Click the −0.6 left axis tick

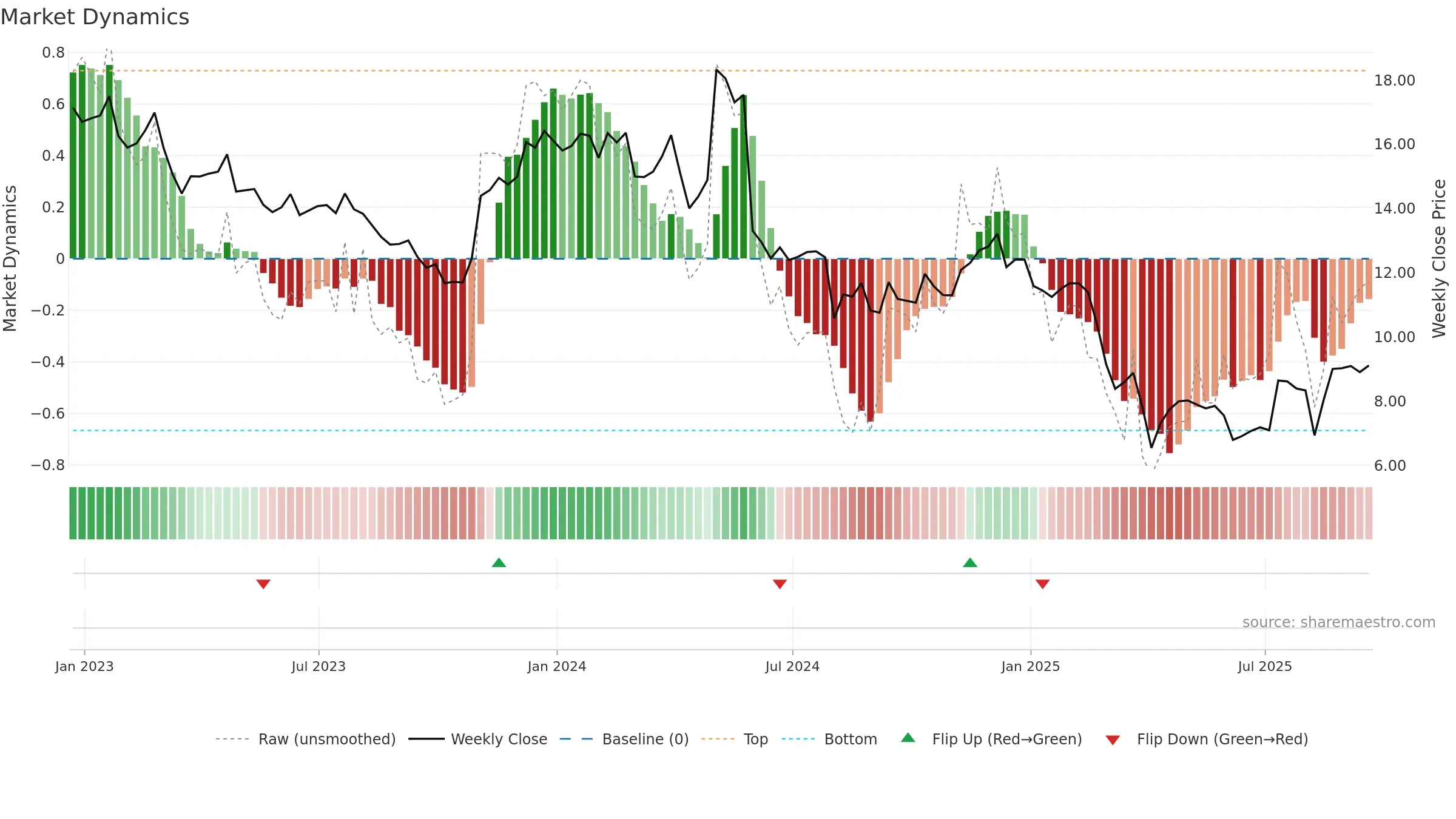48,414
